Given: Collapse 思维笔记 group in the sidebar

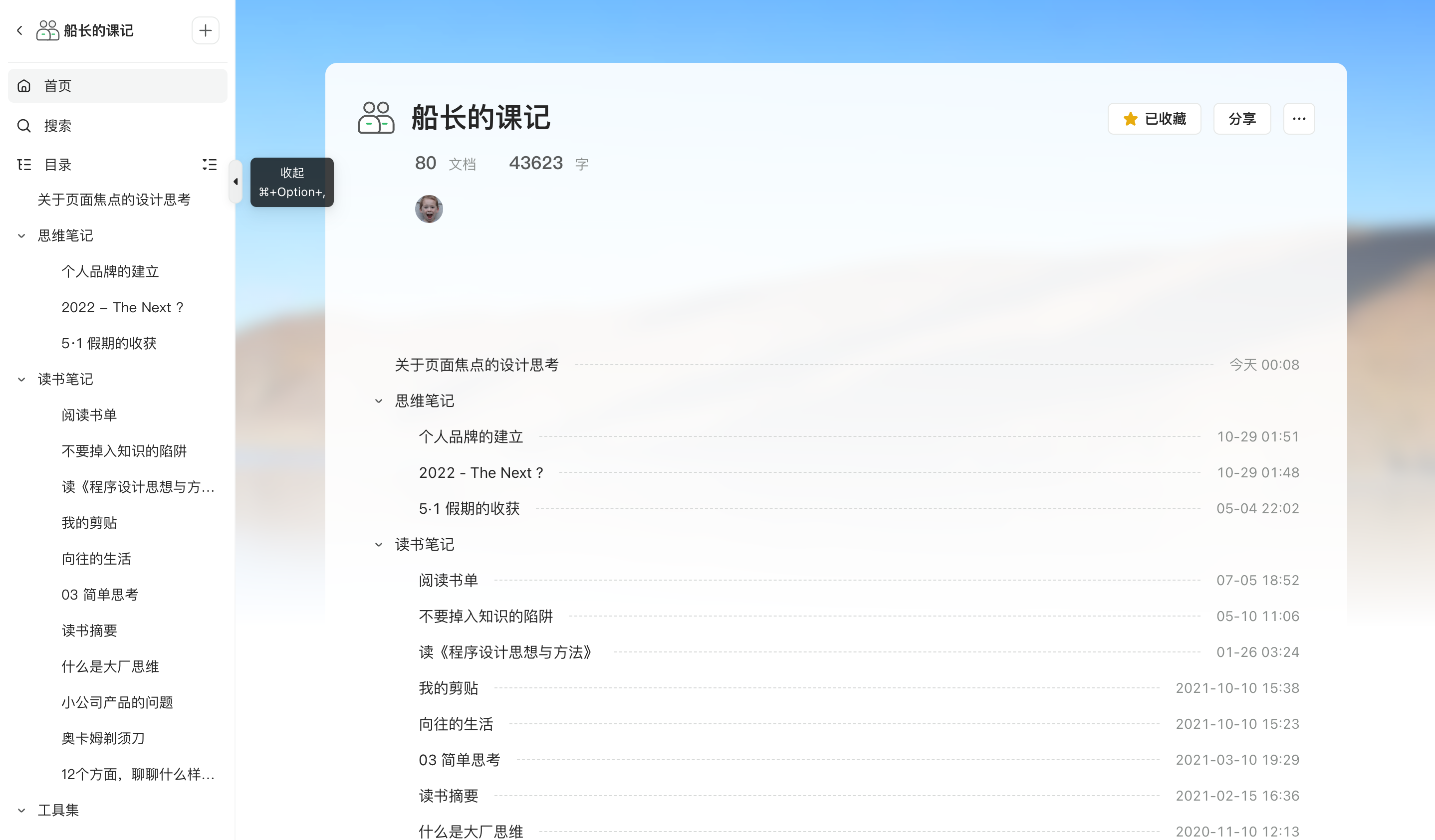Looking at the screenshot, I should 21,235.
